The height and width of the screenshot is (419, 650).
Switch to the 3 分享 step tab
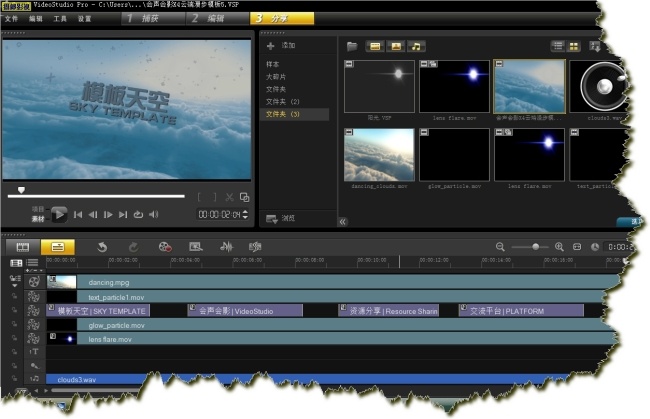click(282, 18)
